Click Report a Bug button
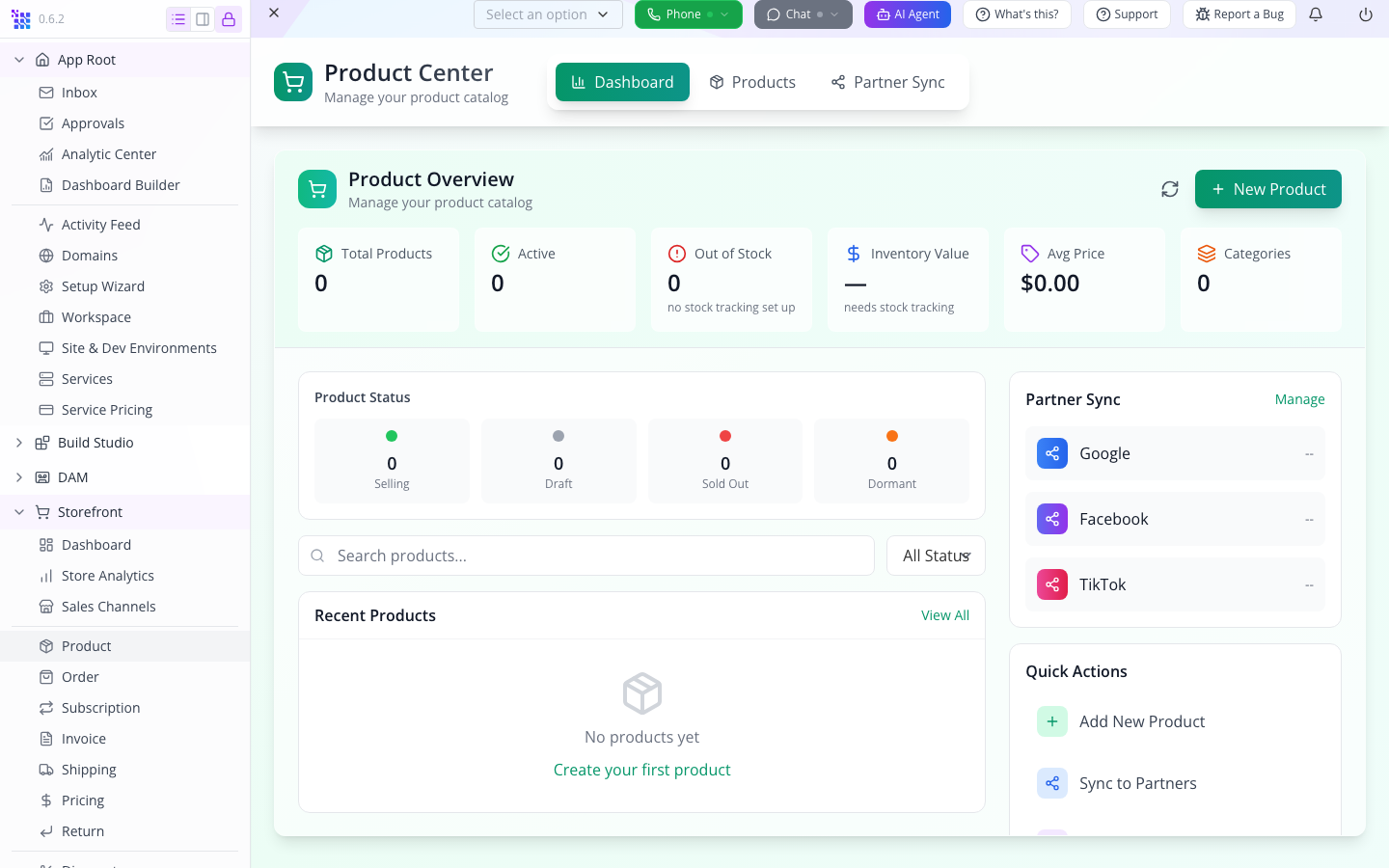The width and height of the screenshot is (1389, 868). [x=1239, y=14]
